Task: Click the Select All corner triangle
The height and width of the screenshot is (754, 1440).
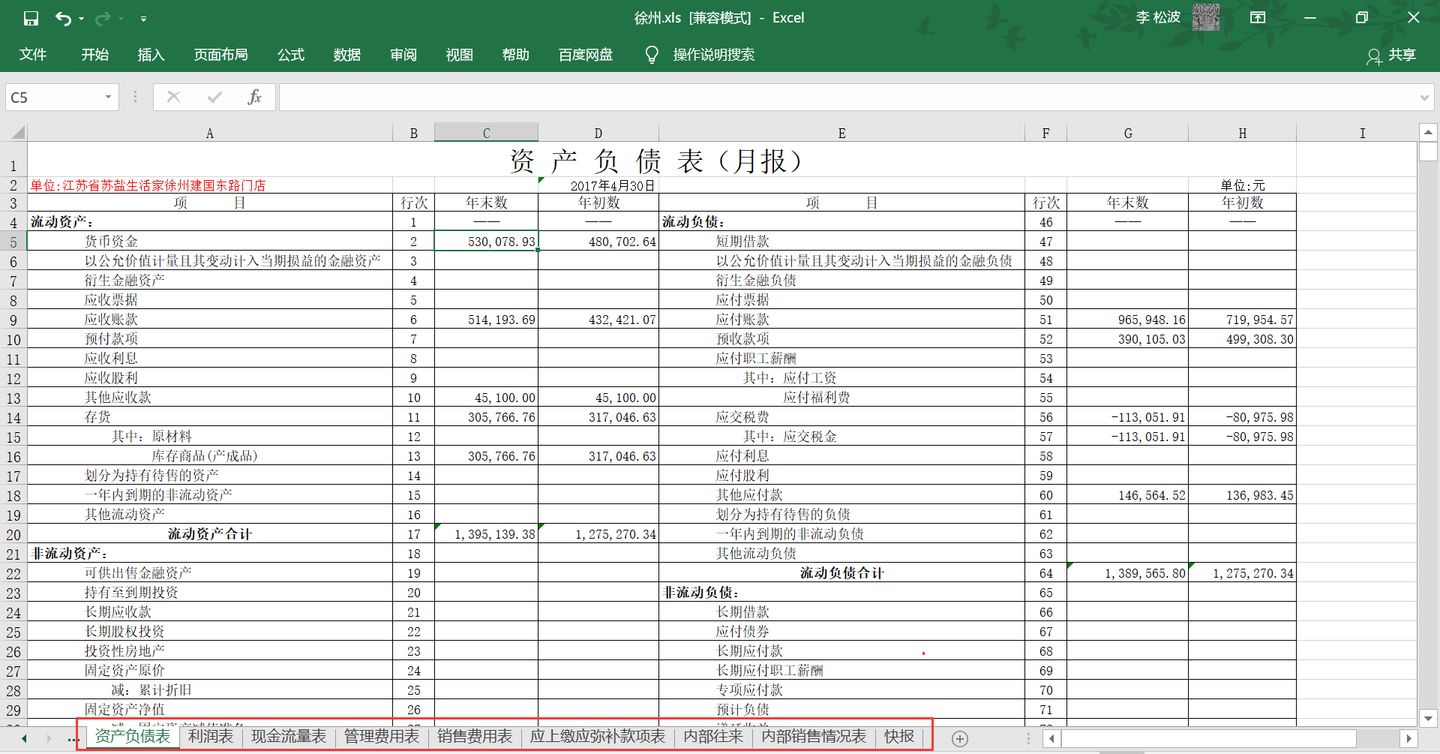Action: point(17,133)
